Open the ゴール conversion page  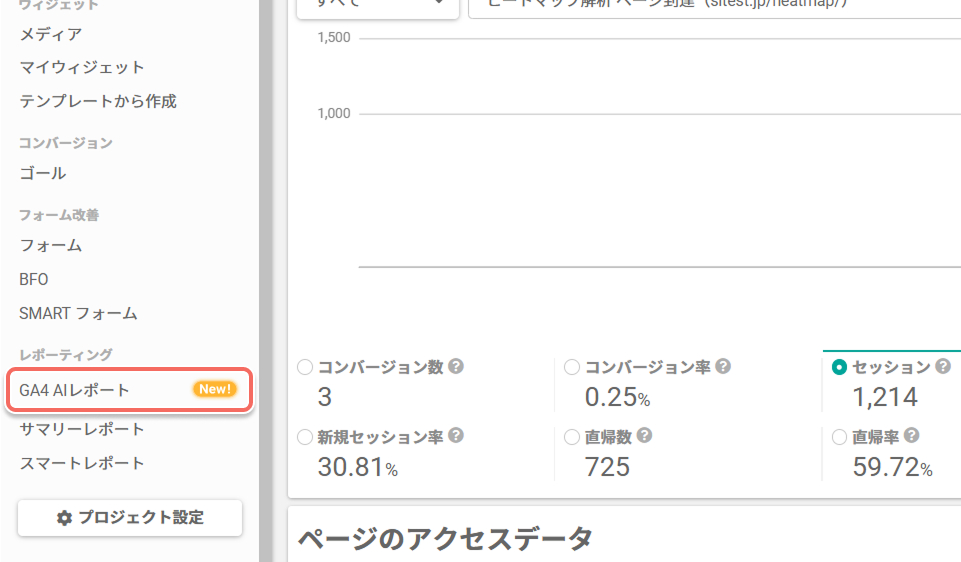[43, 173]
